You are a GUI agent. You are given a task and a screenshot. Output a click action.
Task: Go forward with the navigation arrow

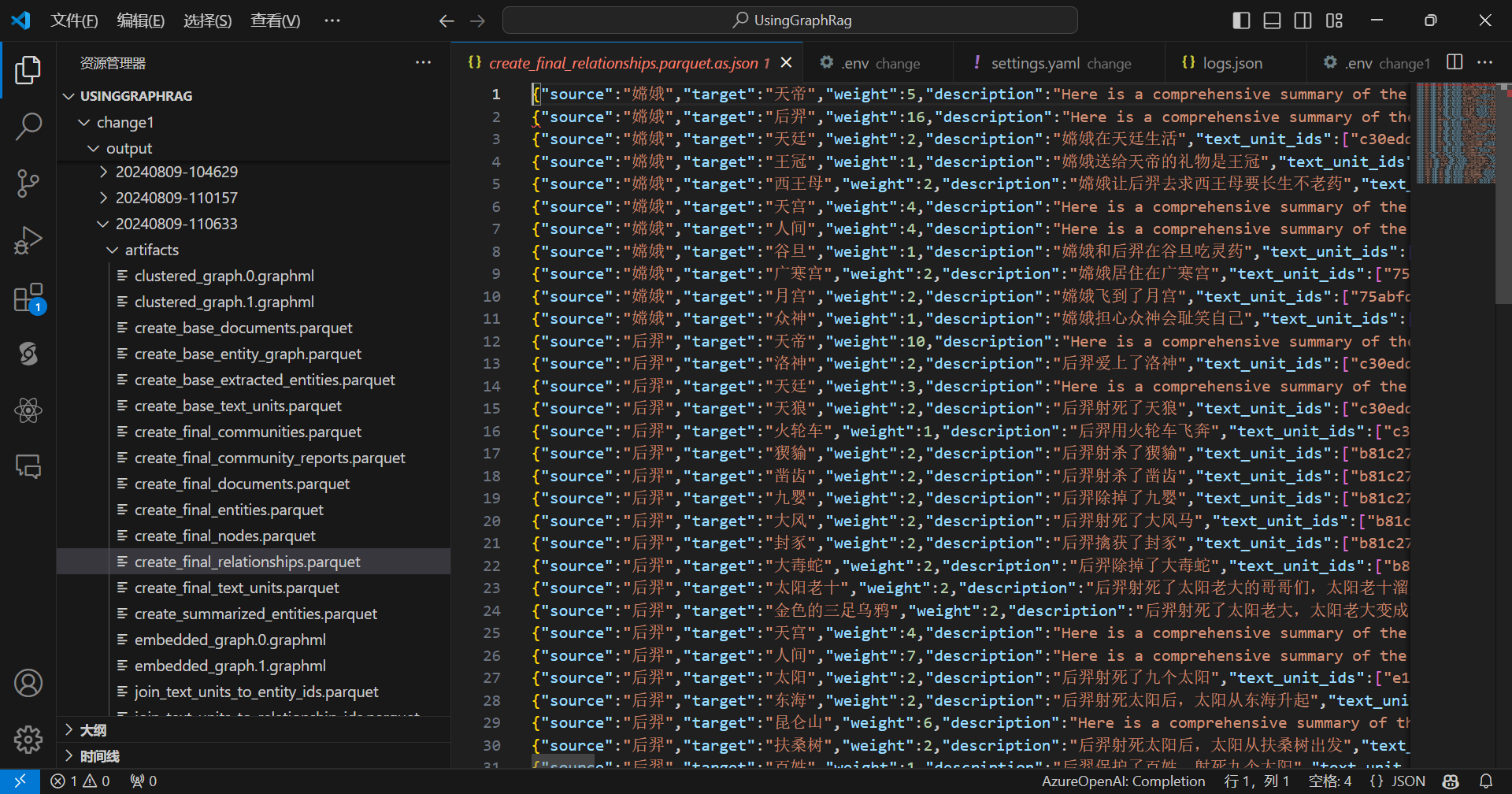pyautogui.click(x=477, y=20)
